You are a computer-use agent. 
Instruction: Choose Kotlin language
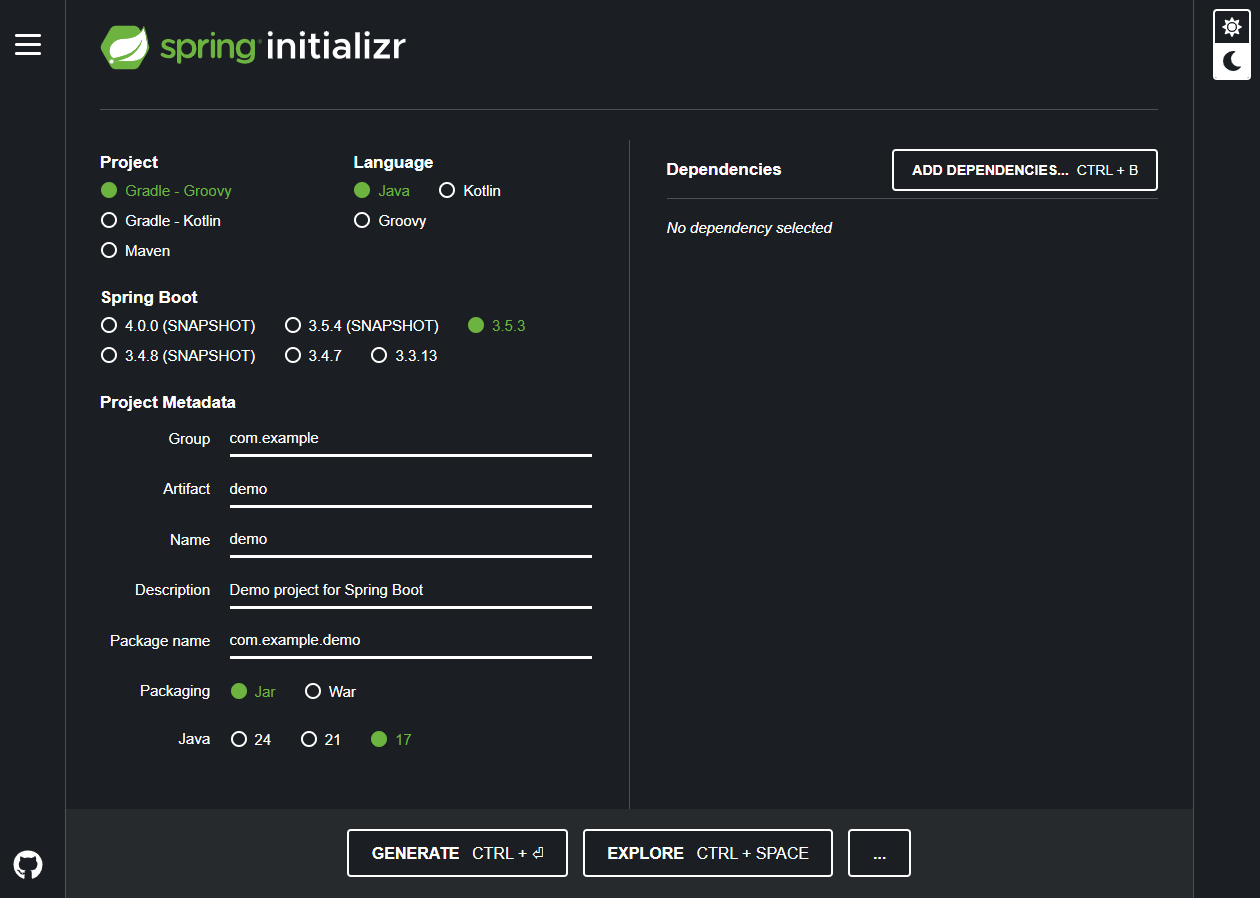tap(470, 190)
